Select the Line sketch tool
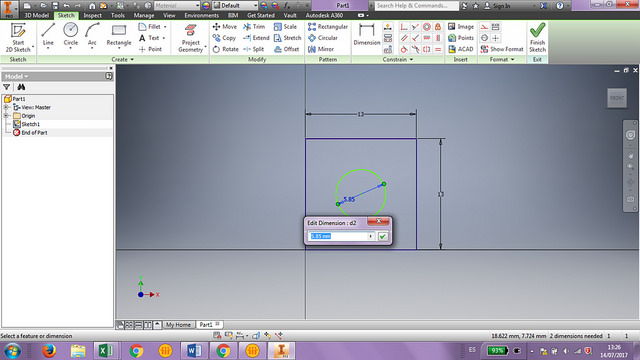 (x=48, y=35)
